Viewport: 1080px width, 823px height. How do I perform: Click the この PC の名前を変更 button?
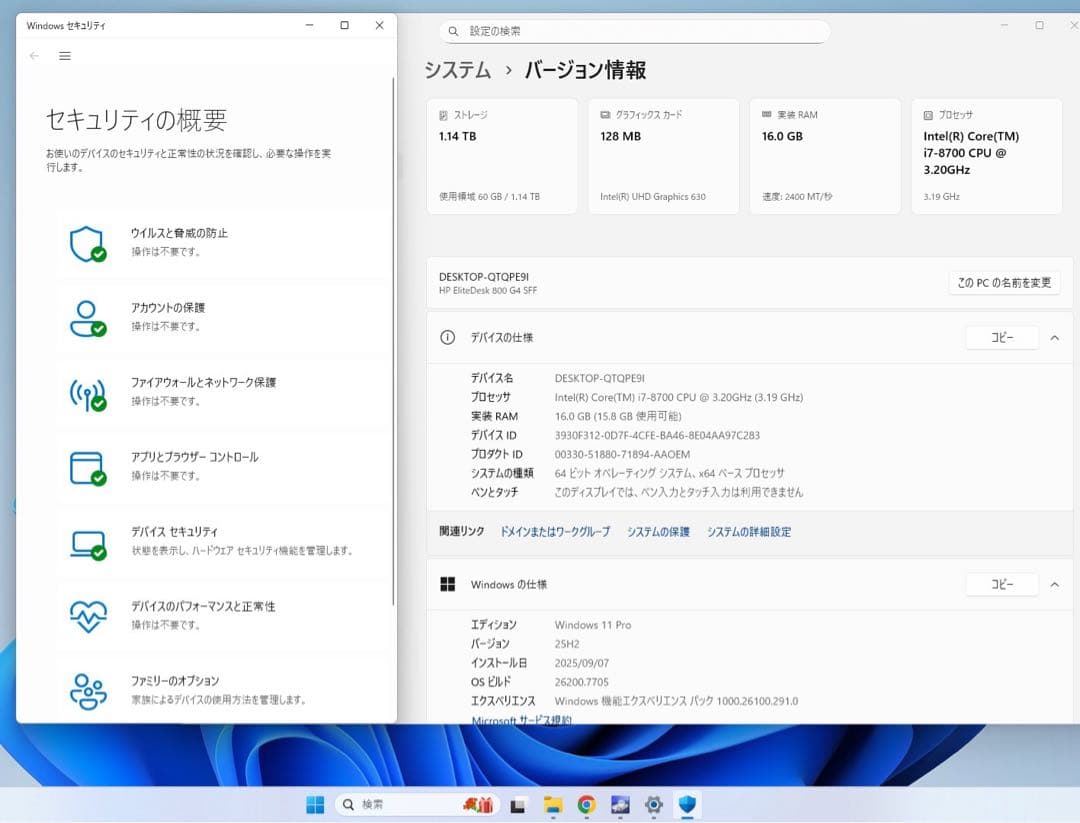click(x=1004, y=282)
